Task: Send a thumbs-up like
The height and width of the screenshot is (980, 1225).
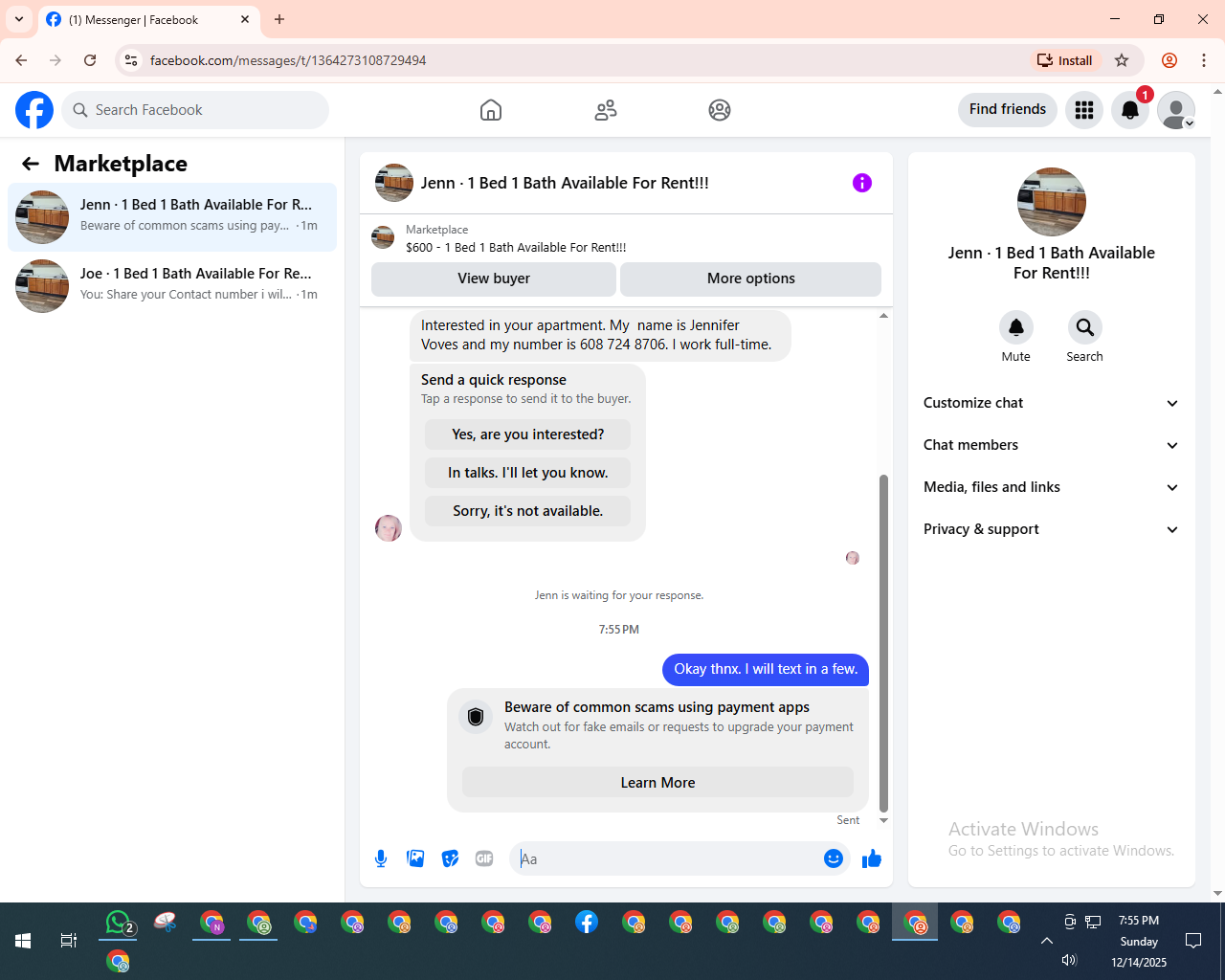Action: 872,858
